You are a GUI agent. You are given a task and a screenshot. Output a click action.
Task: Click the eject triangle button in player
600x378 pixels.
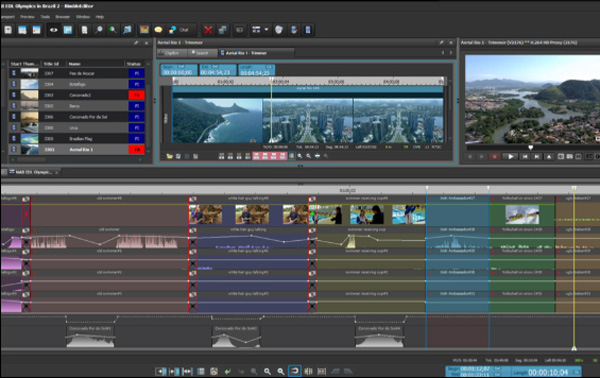549,156
